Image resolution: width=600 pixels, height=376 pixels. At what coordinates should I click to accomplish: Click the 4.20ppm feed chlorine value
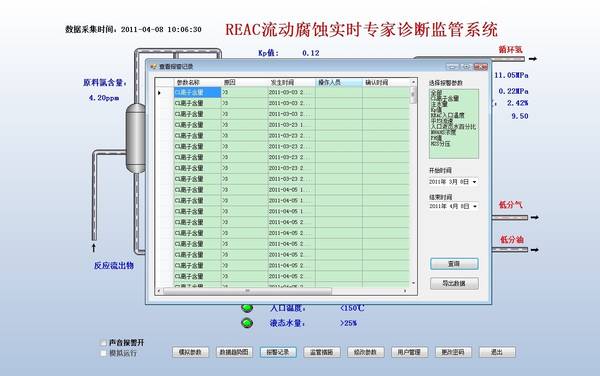point(104,98)
